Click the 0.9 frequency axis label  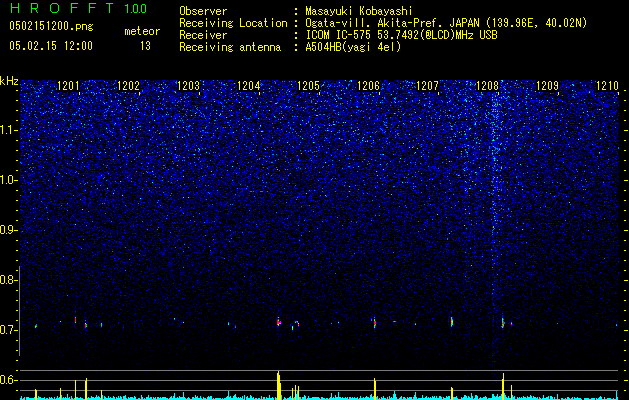tap(7, 230)
